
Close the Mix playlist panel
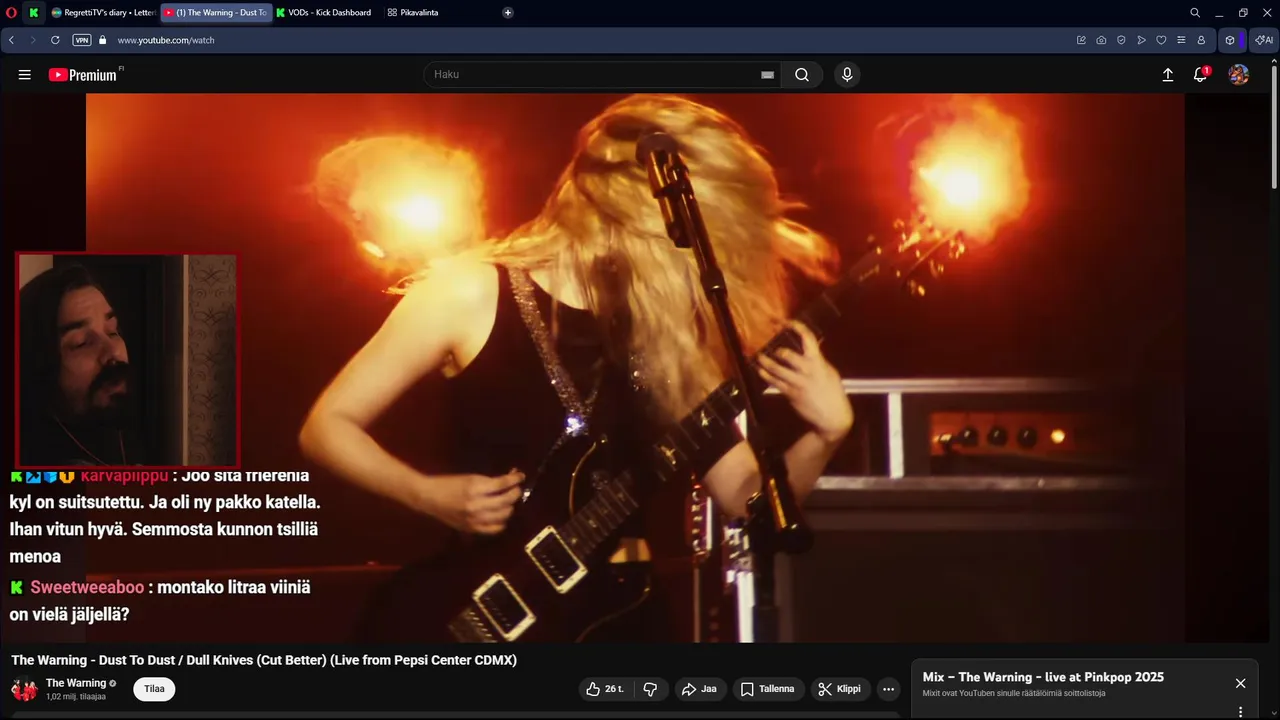click(x=1240, y=683)
